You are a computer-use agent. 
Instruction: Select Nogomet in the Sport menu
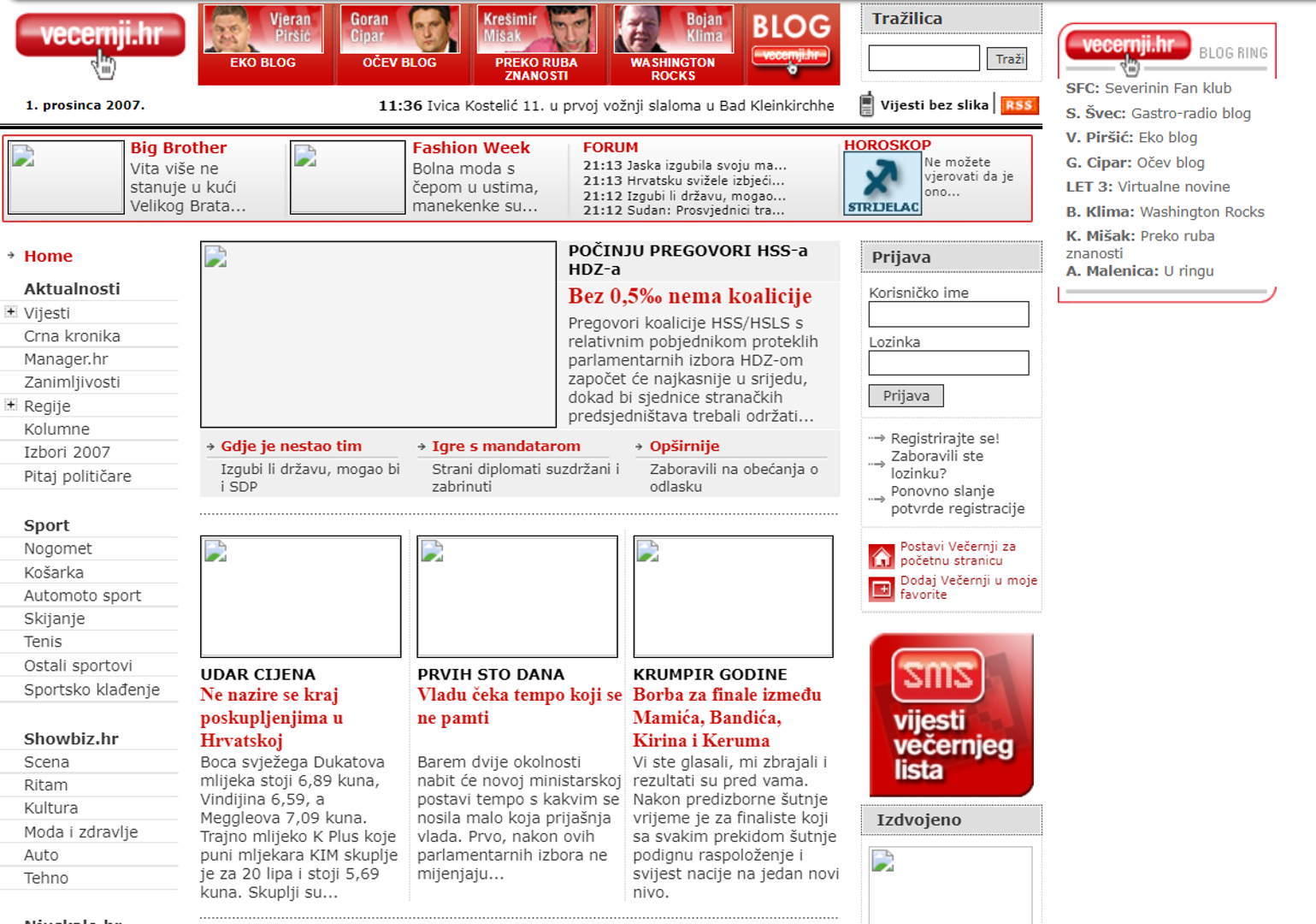57,548
